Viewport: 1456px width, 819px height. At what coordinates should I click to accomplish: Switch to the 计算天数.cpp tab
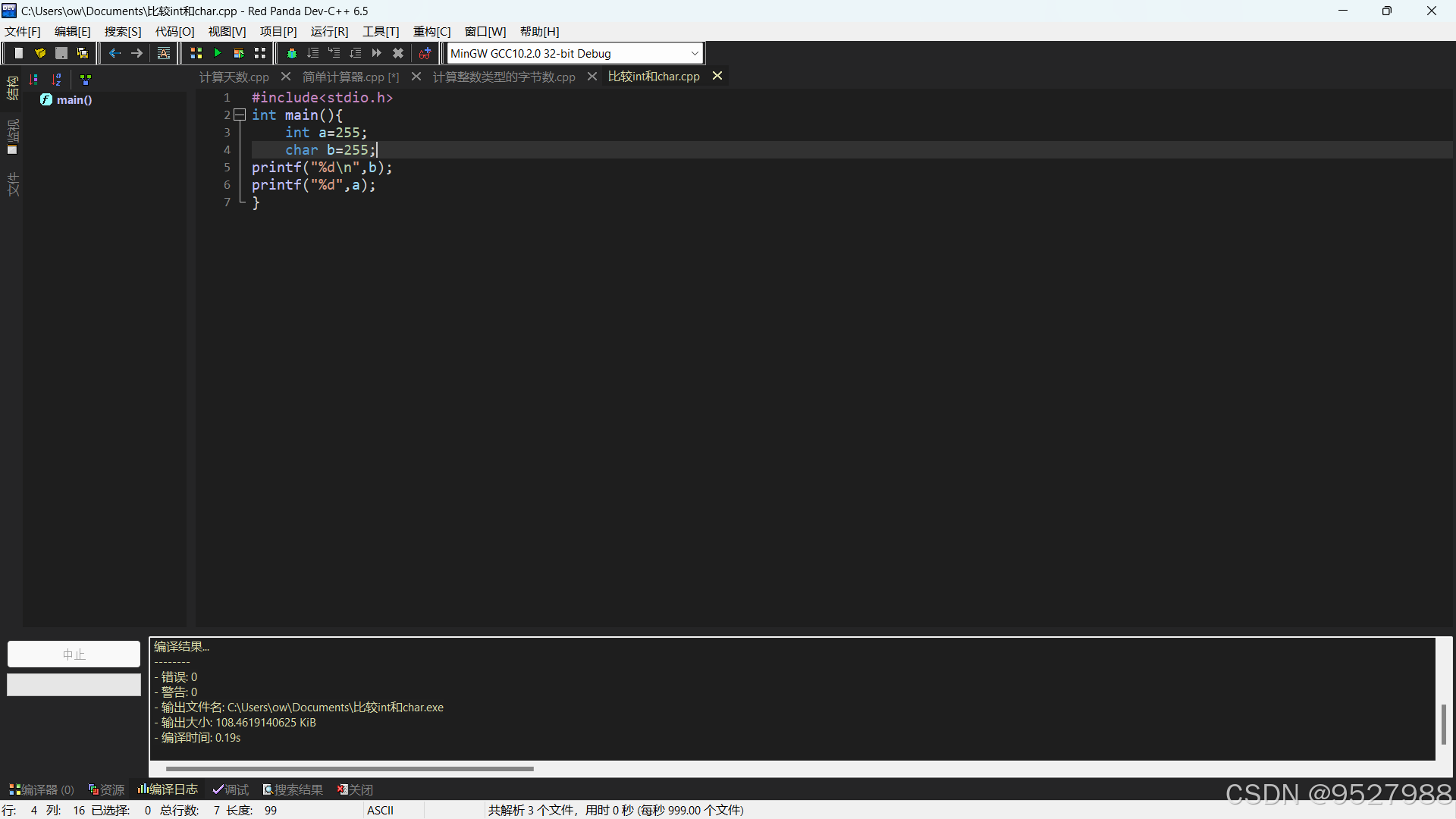[234, 77]
